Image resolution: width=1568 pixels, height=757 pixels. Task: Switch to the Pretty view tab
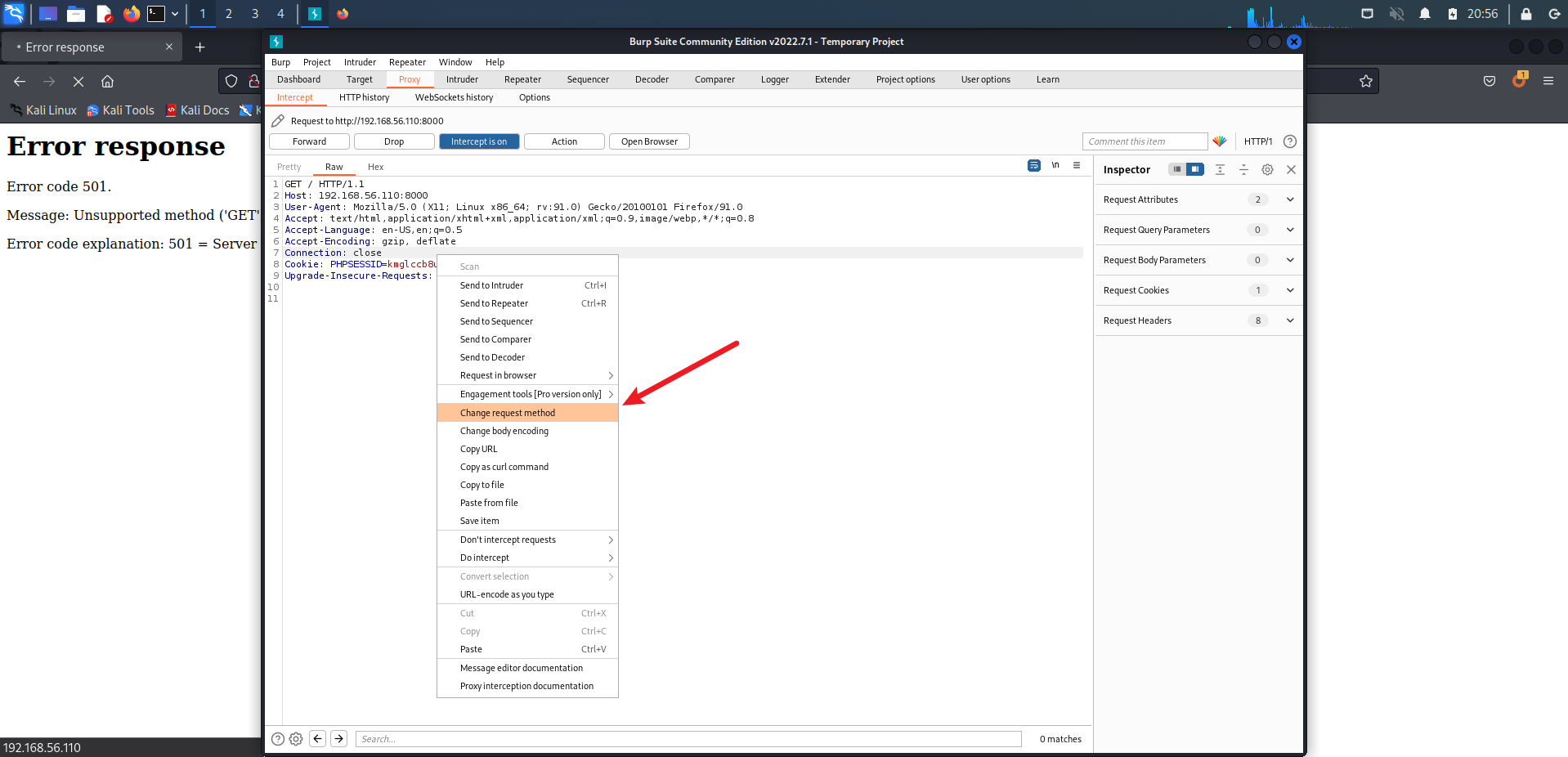[x=289, y=167]
